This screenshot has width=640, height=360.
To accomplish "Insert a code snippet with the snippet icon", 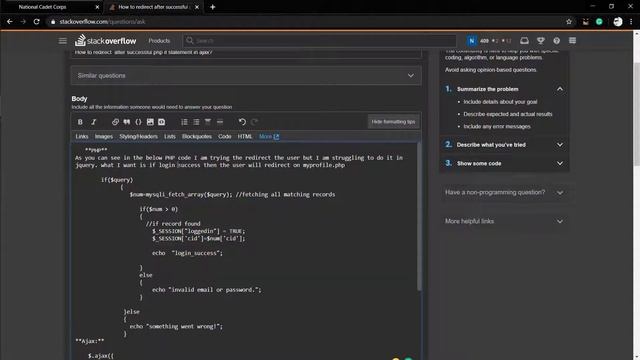I will [x=162, y=122].
